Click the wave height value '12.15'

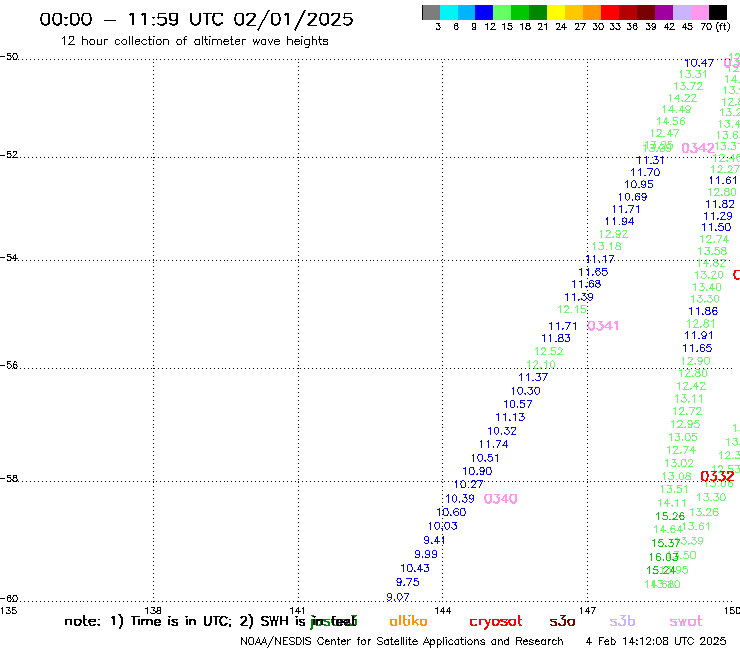pyautogui.click(x=572, y=310)
